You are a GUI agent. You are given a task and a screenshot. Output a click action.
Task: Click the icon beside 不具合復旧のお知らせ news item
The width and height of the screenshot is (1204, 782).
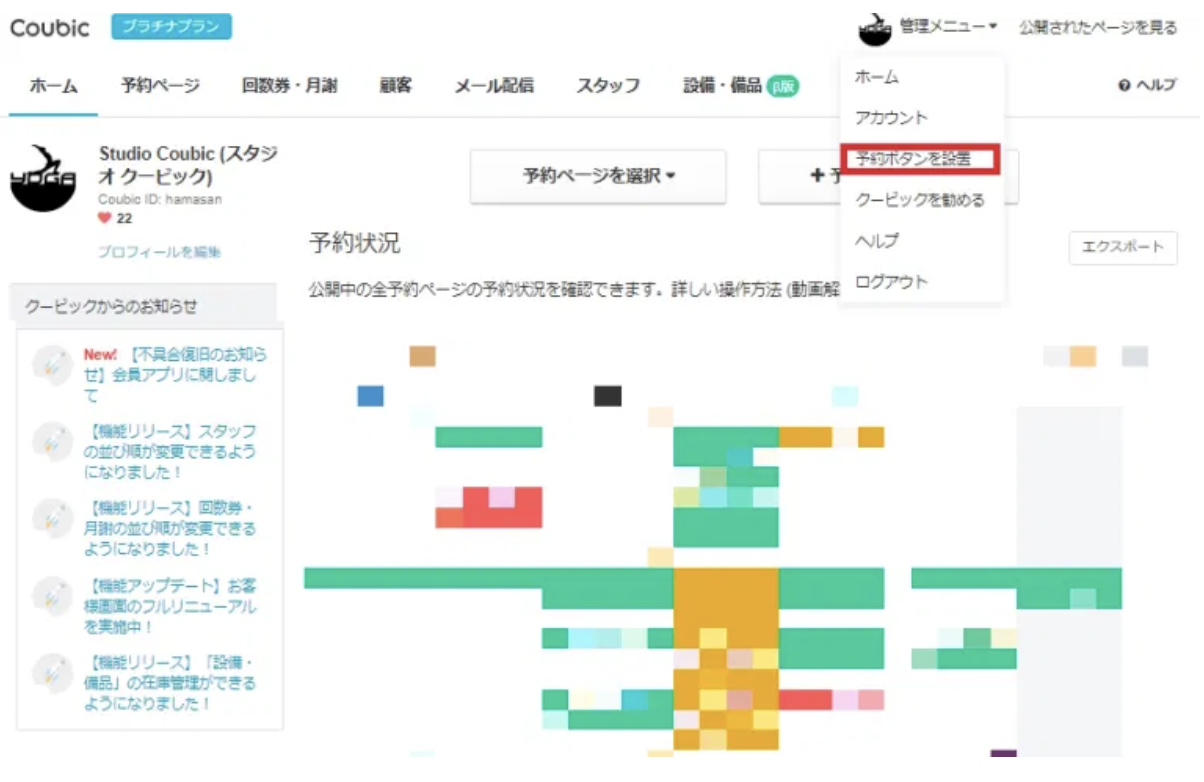52,366
